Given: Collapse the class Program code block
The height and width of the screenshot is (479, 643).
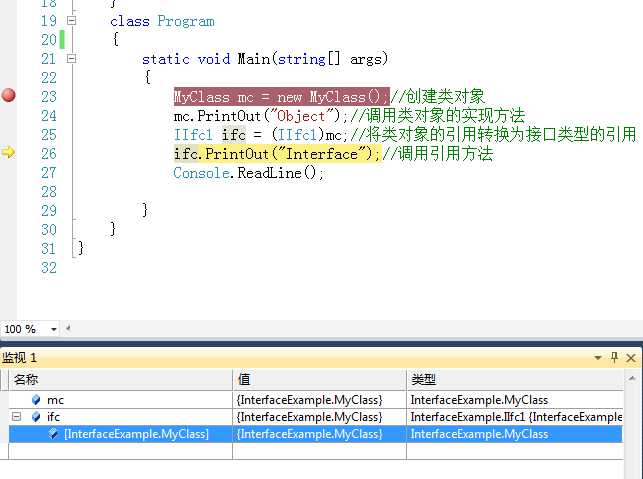Looking at the screenshot, I should click(x=71, y=21).
